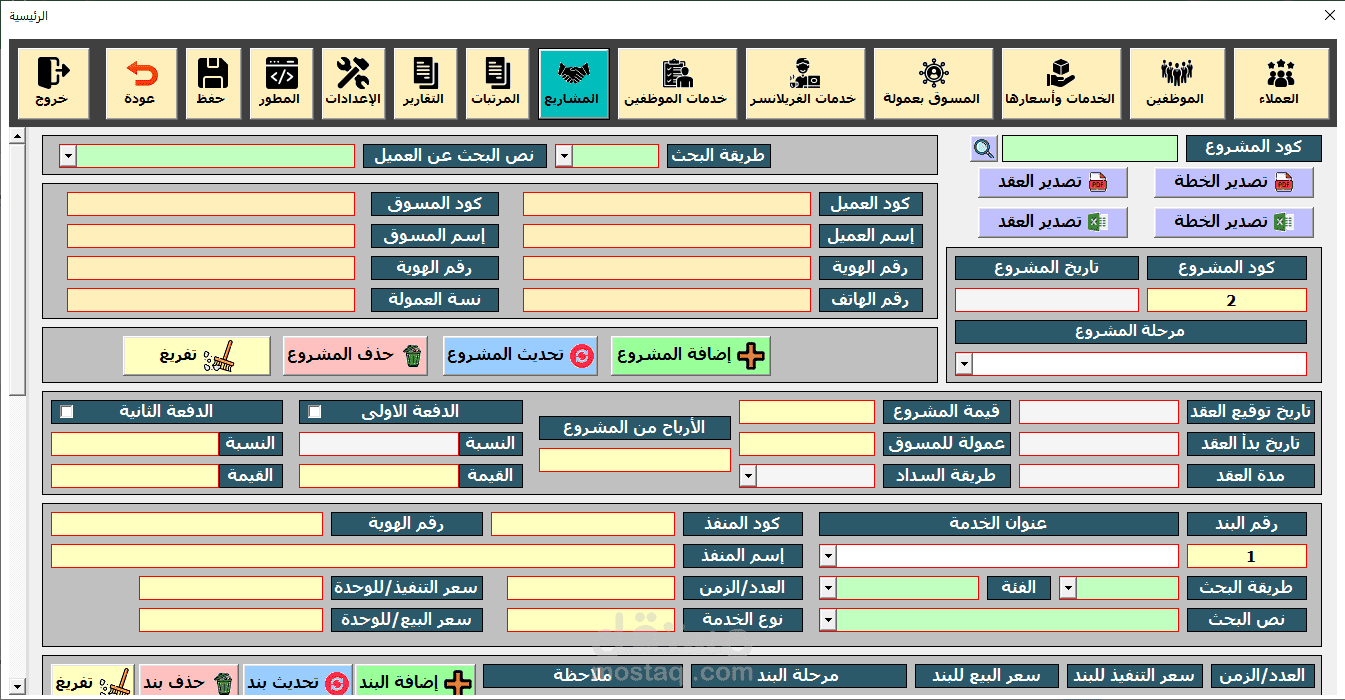Click تصدير العقد PDF button

pos(1053,182)
